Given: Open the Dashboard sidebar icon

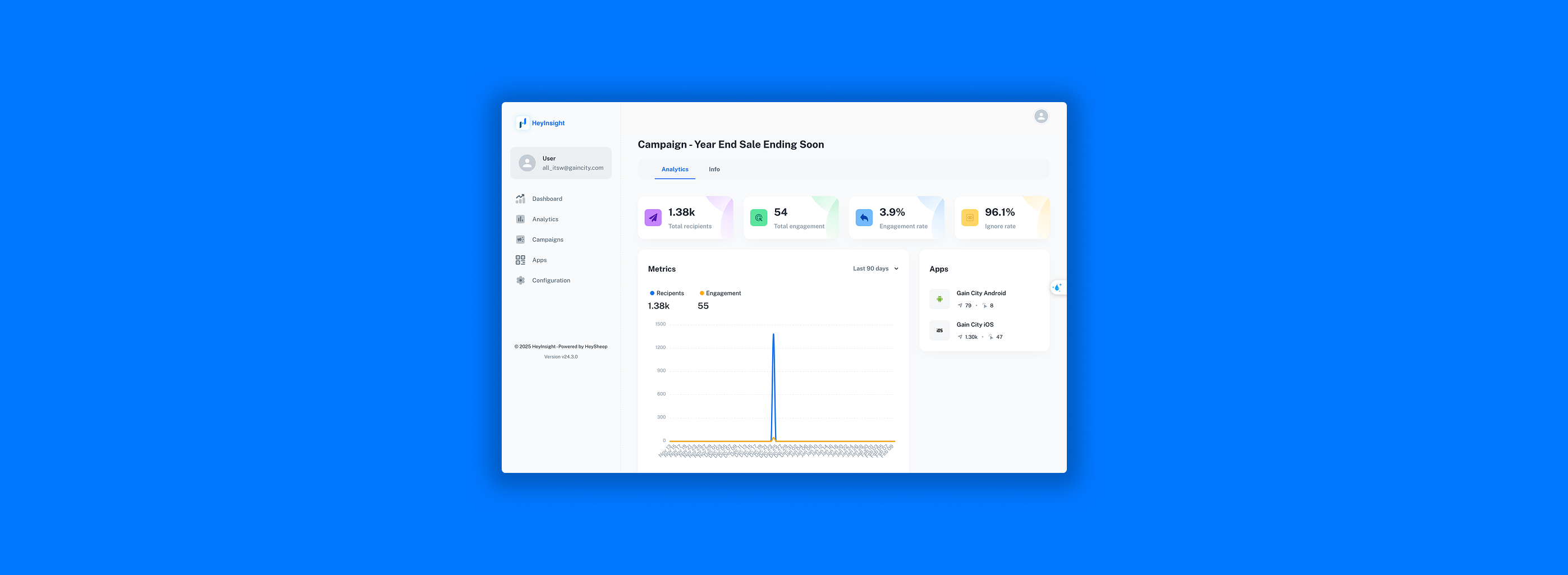Looking at the screenshot, I should pyautogui.click(x=520, y=199).
